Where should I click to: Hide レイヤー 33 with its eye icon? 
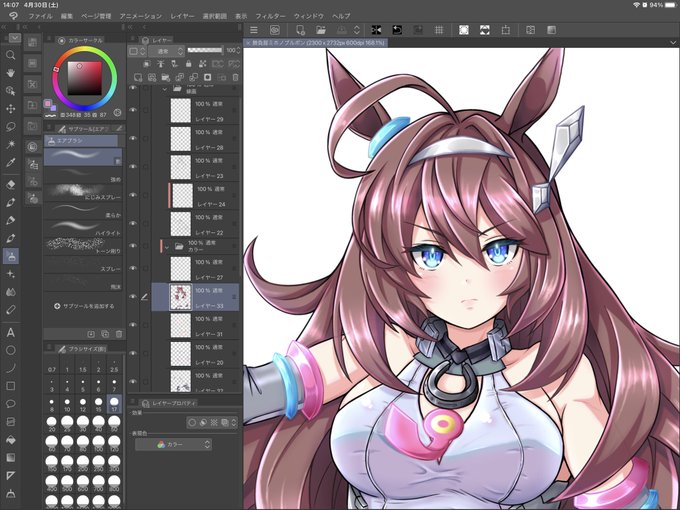[x=133, y=297]
